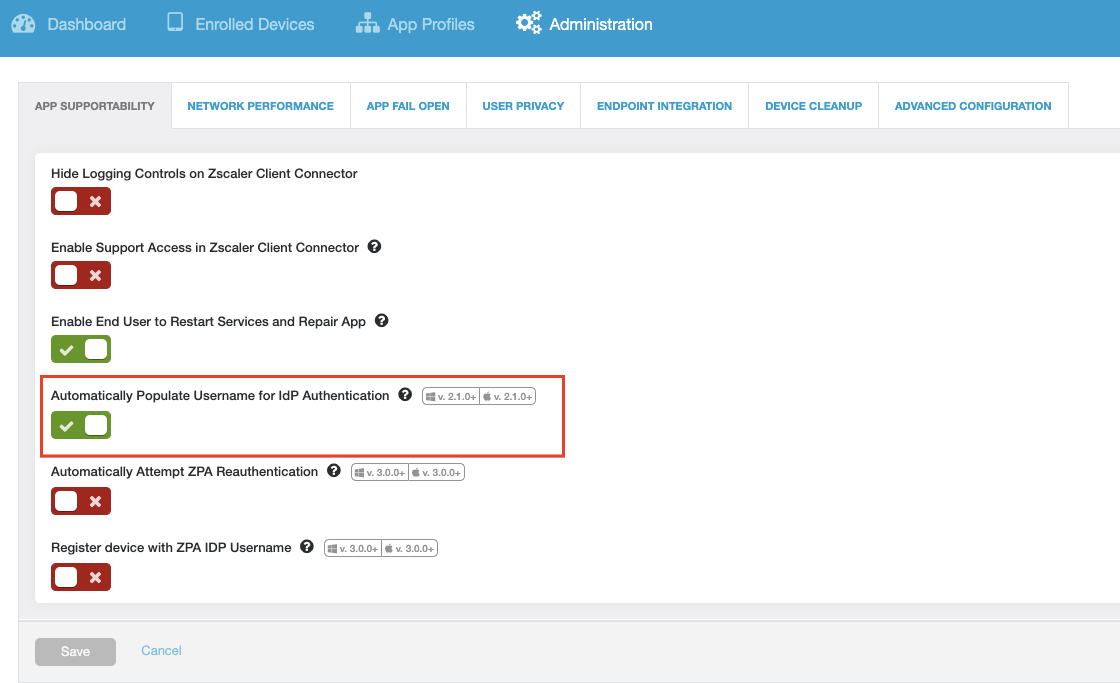This screenshot has height=683, width=1120.
Task: Disable End User Restart Services and Repair App
Action: pyautogui.click(x=81, y=349)
